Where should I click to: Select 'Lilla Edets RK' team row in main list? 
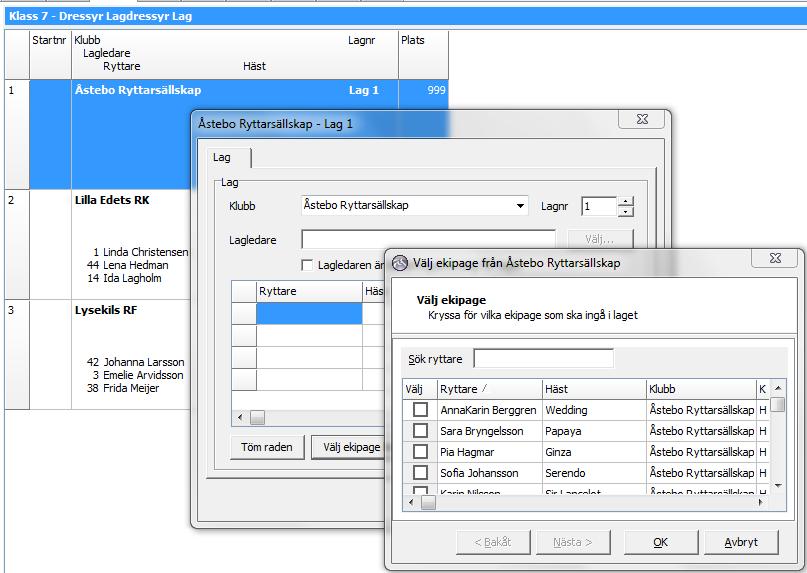[112, 200]
